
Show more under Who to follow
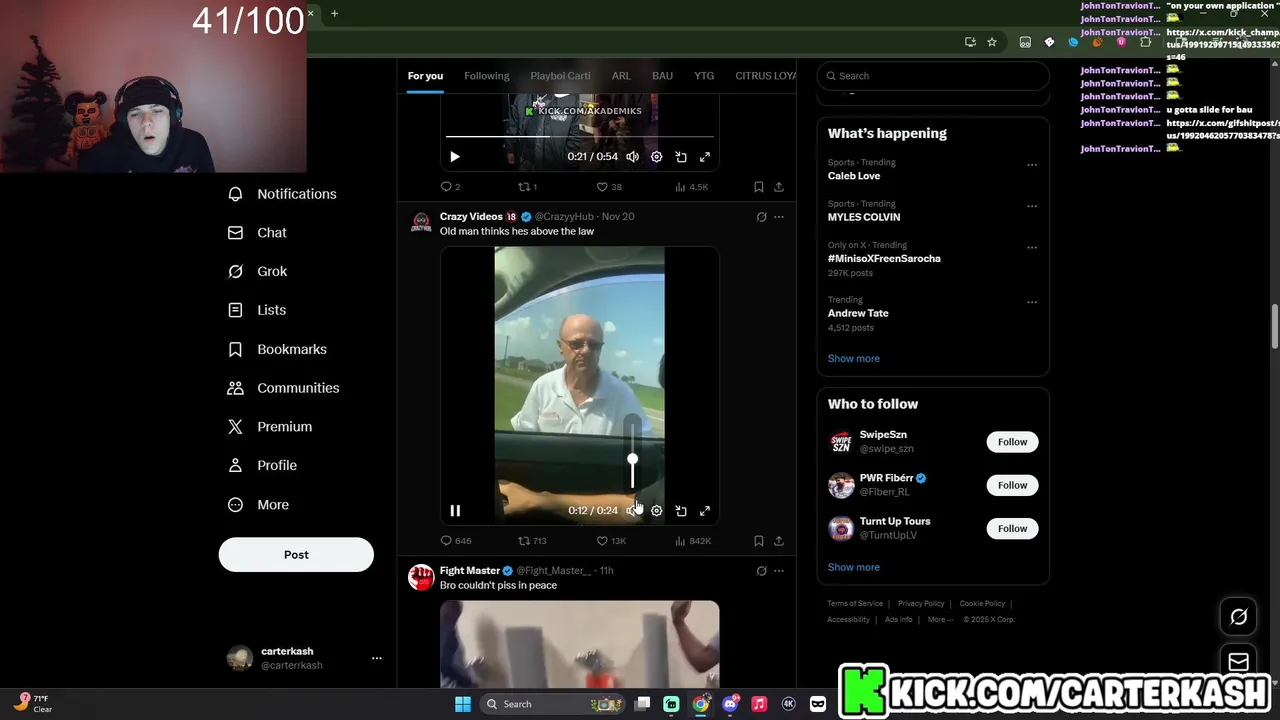[854, 568]
